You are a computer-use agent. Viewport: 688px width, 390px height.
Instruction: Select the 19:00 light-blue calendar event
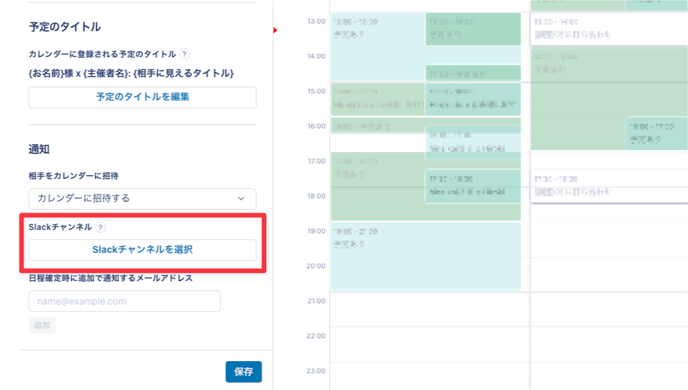click(x=426, y=256)
